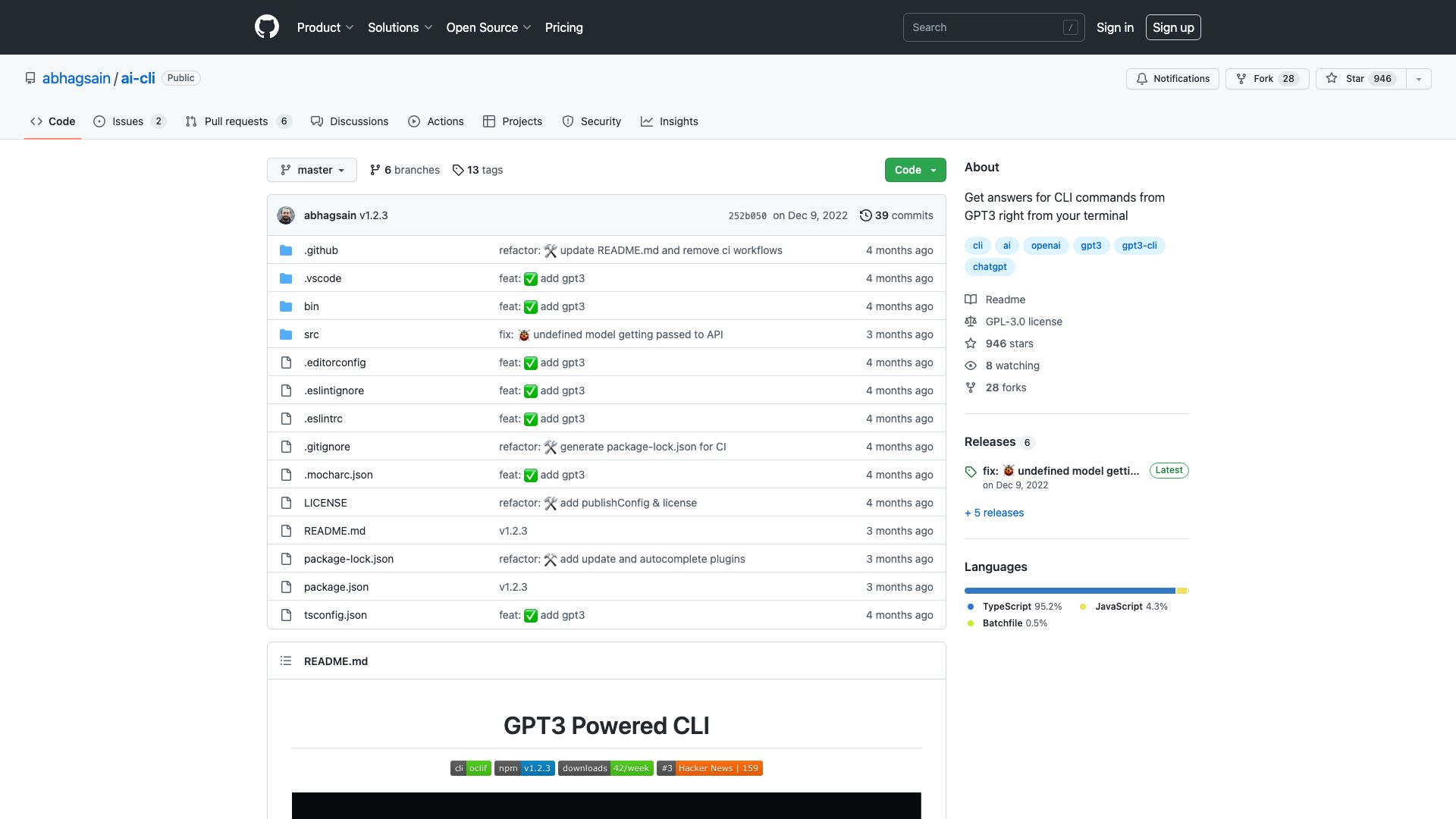The width and height of the screenshot is (1456, 819).
Task: Click the README outline list icon
Action: click(x=286, y=661)
